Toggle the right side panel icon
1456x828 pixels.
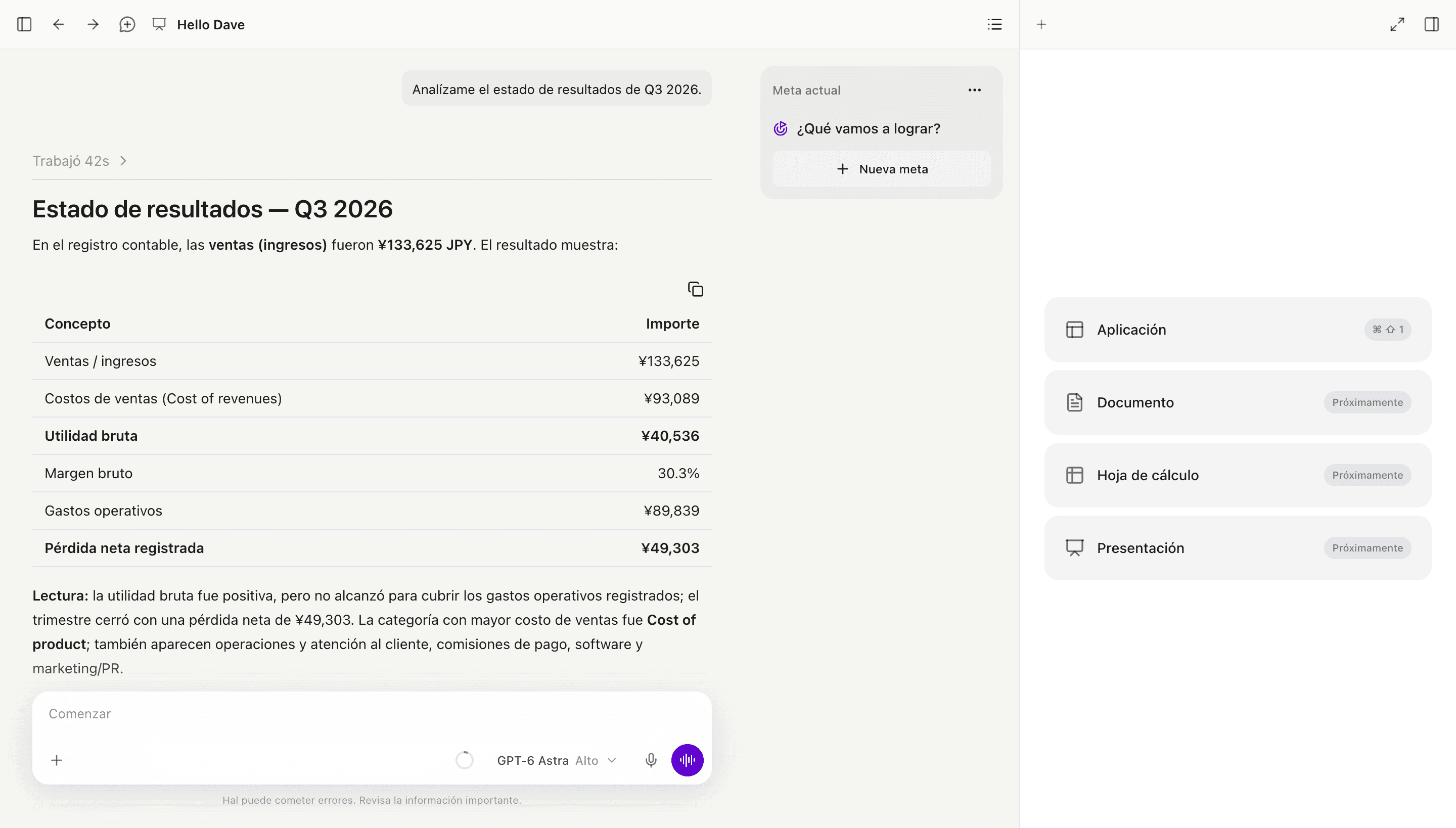pos(1432,24)
